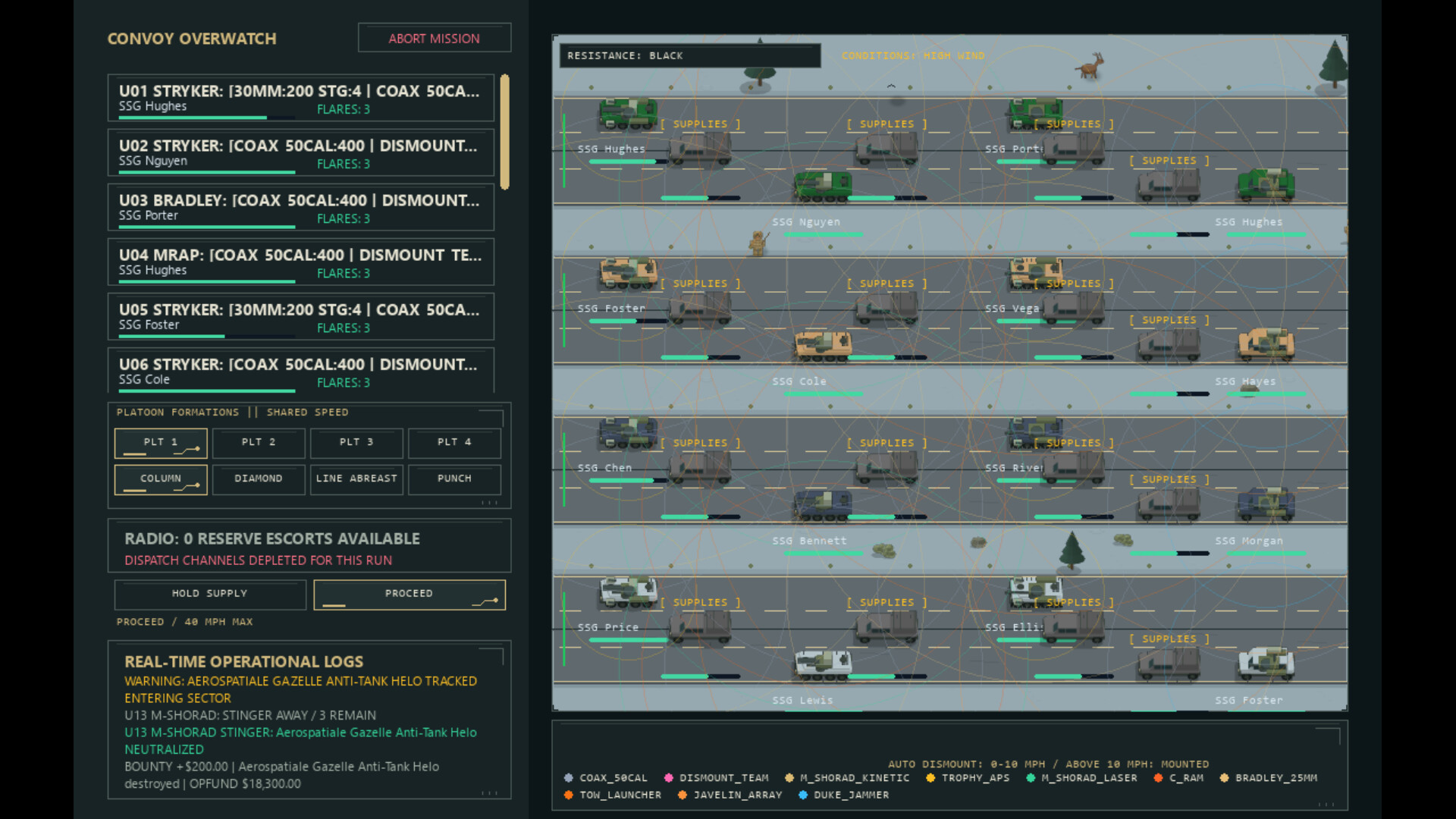The height and width of the screenshot is (819, 1456).
Task: Click the green vehicle above the right-side SSG Hughes label
Action: click(x=1266, y=185)
